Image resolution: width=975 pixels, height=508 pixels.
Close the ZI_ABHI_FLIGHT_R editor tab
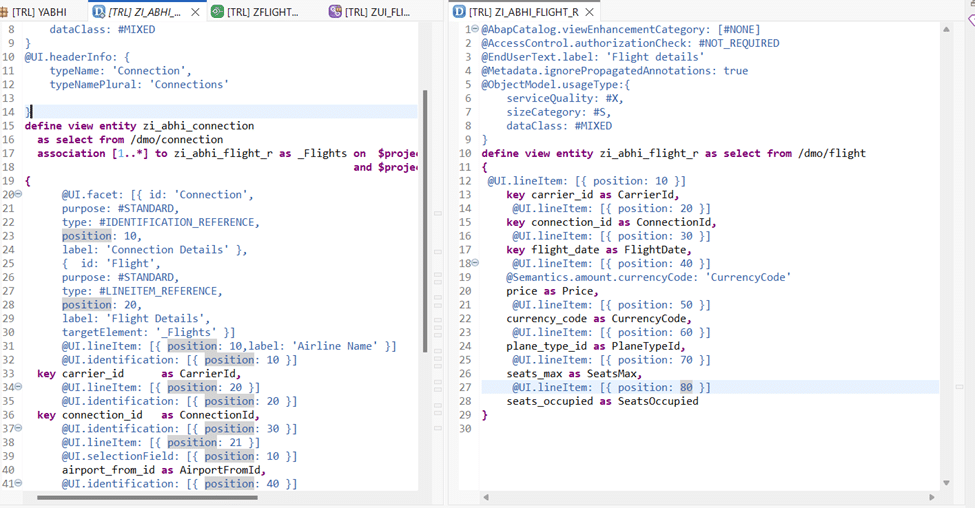[x=589, y=12]
